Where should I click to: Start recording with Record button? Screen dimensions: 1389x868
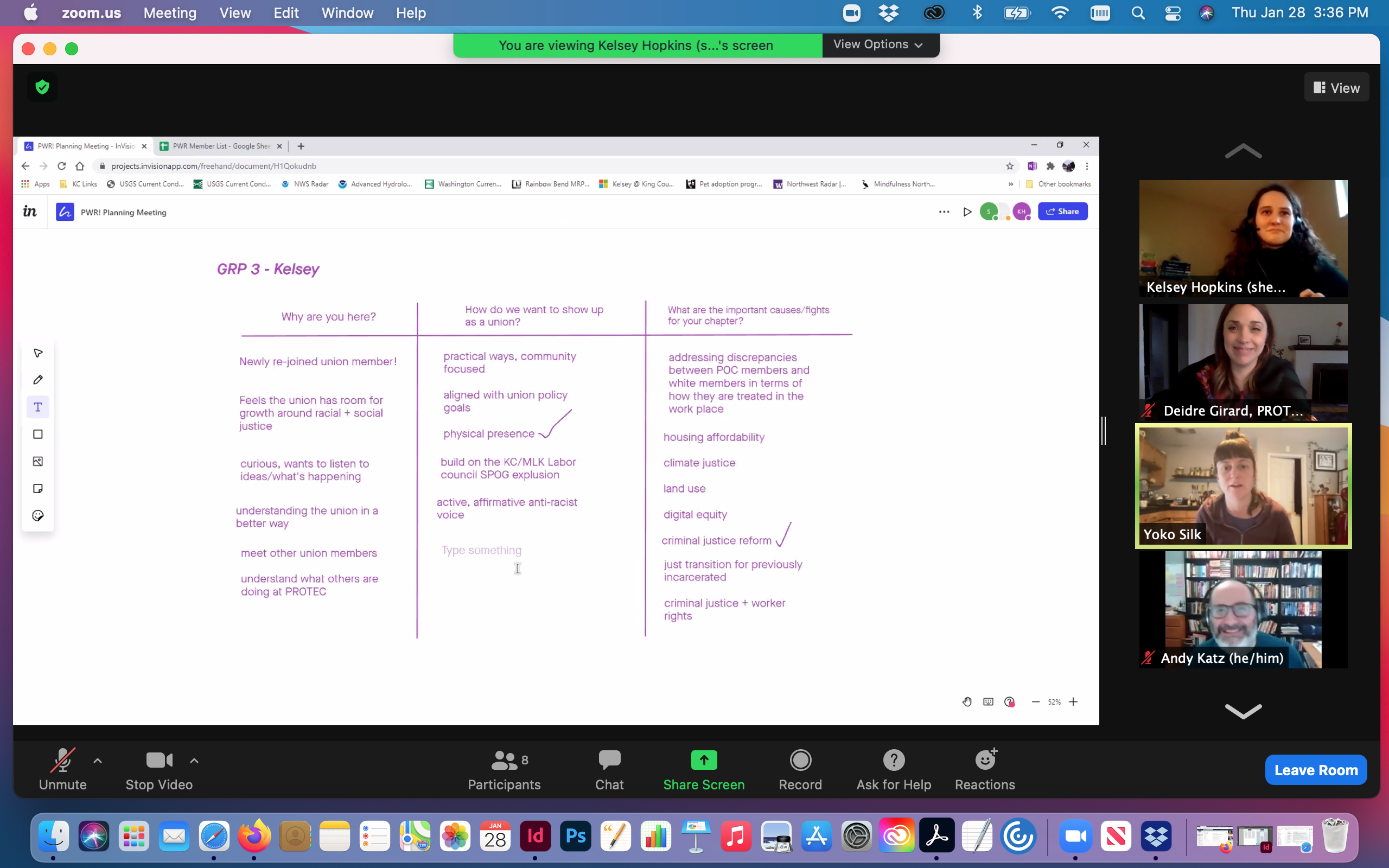[x=800, y=769]
